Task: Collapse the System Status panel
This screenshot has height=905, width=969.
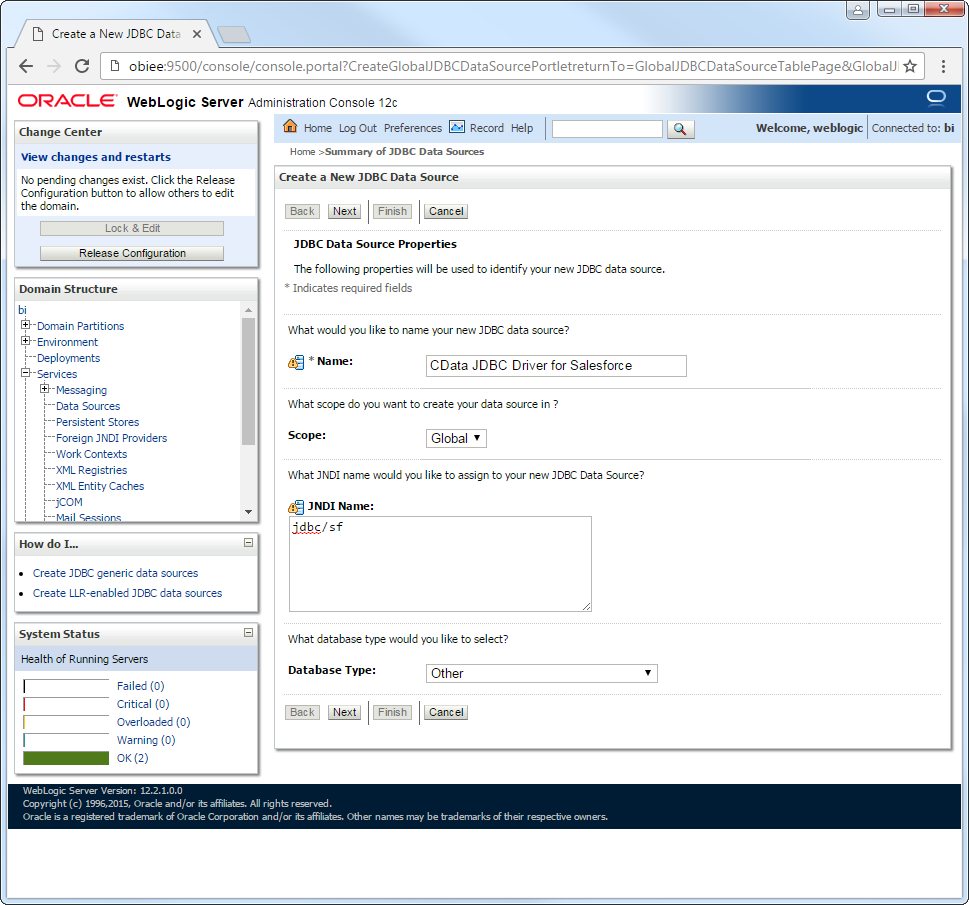Action: pyautogui.click(x=248, y=633)
